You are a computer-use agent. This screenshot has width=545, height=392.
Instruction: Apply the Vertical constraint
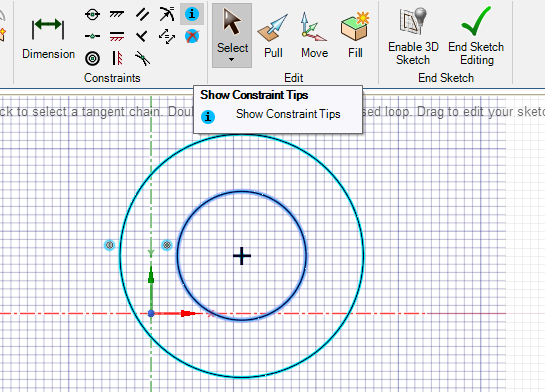coord(117,58)
